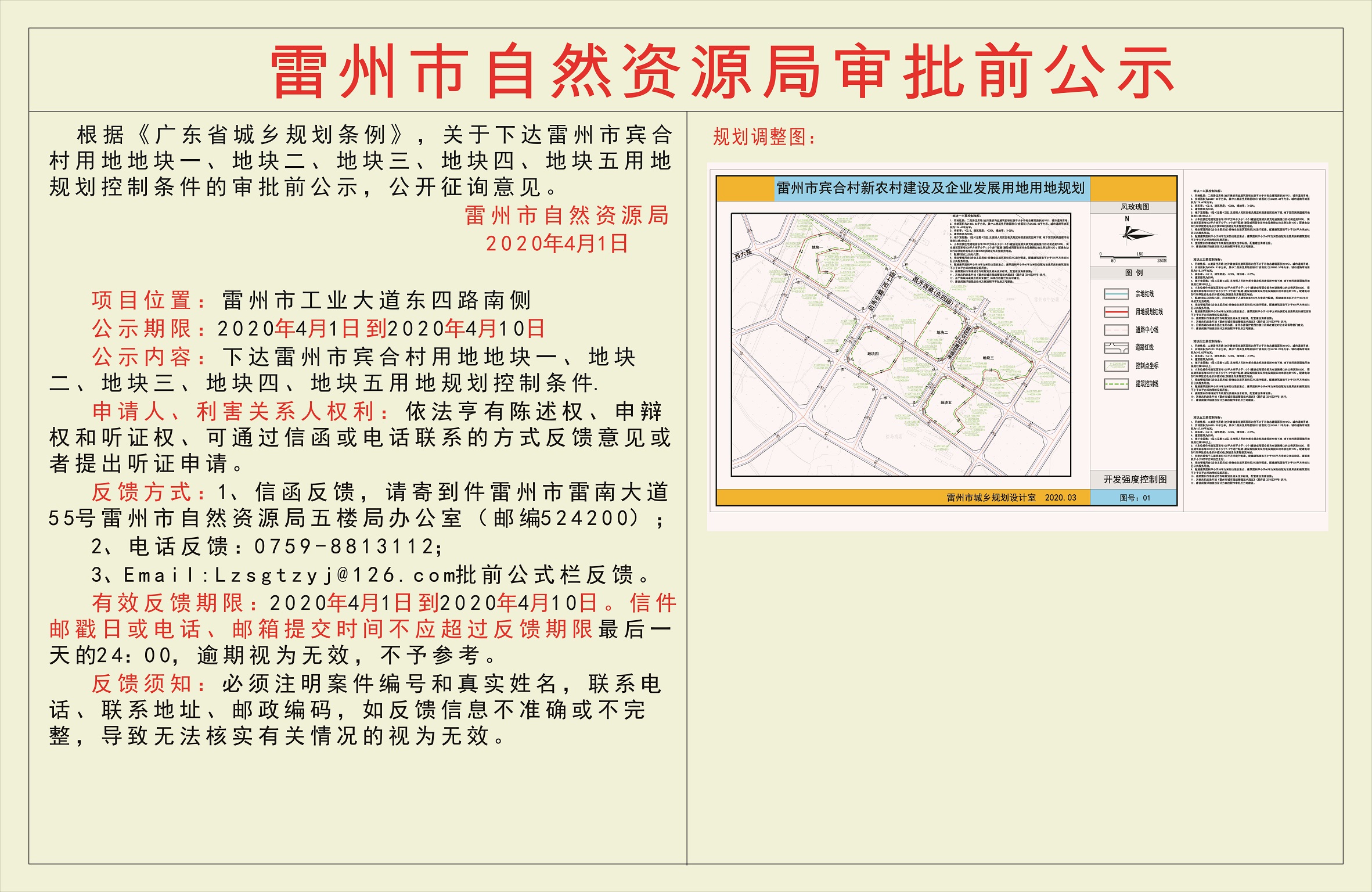This screenshot has width=1372, height=892.
Task: Click the 用地规划红线 red legend swatch
Action: (1116, 312)
